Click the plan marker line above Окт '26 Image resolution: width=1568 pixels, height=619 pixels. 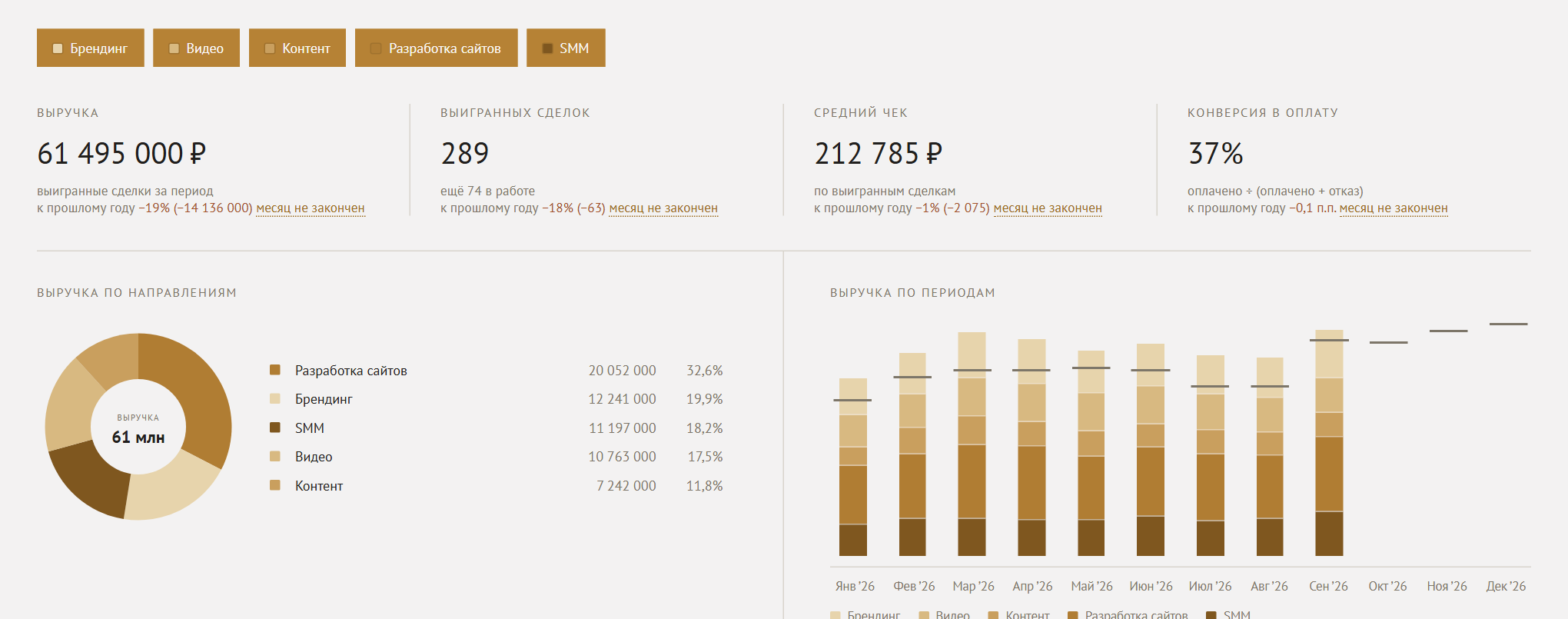coord(1388,342)
